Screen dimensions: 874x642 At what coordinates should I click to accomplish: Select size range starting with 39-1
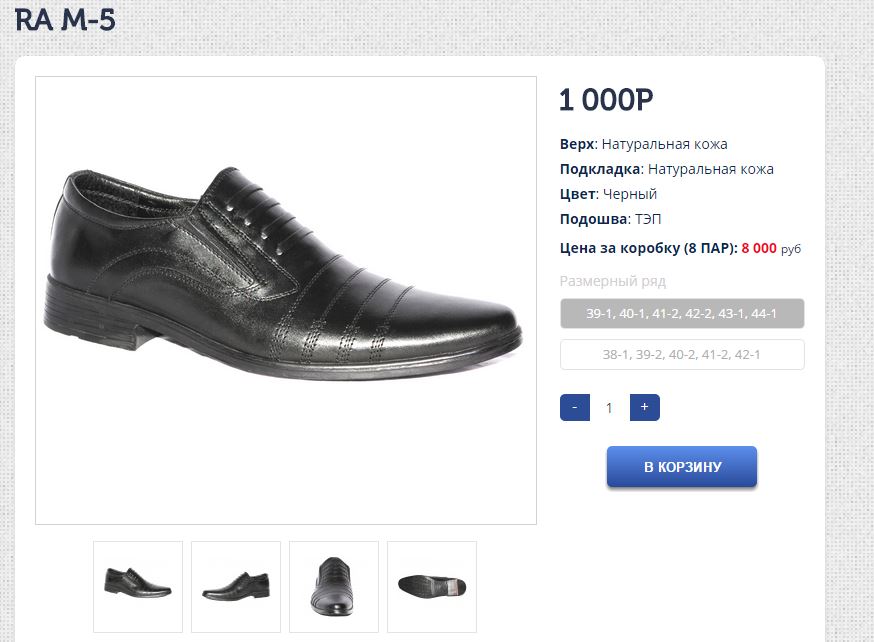pos(682,314)
